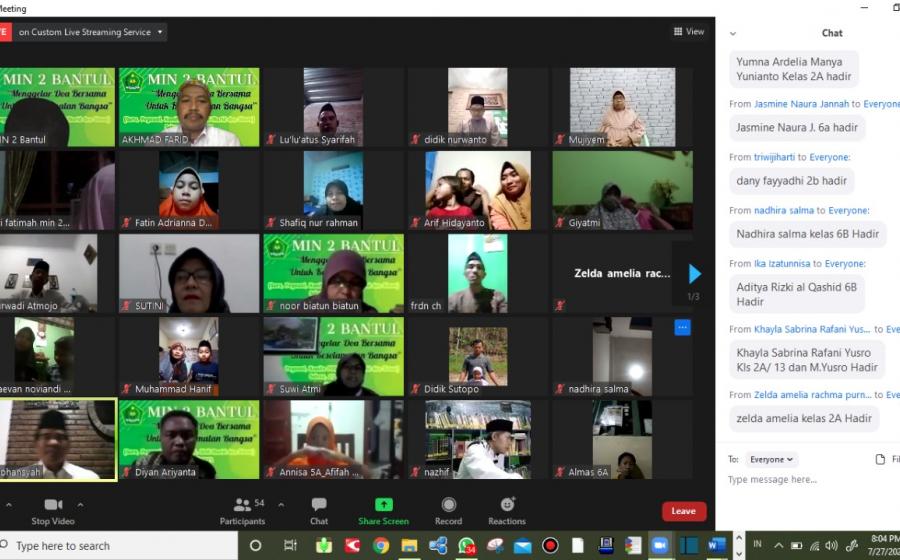Click the blue more options button on nadhira salma
Viewport: 900px width, 560px height.
coord(682,327)
